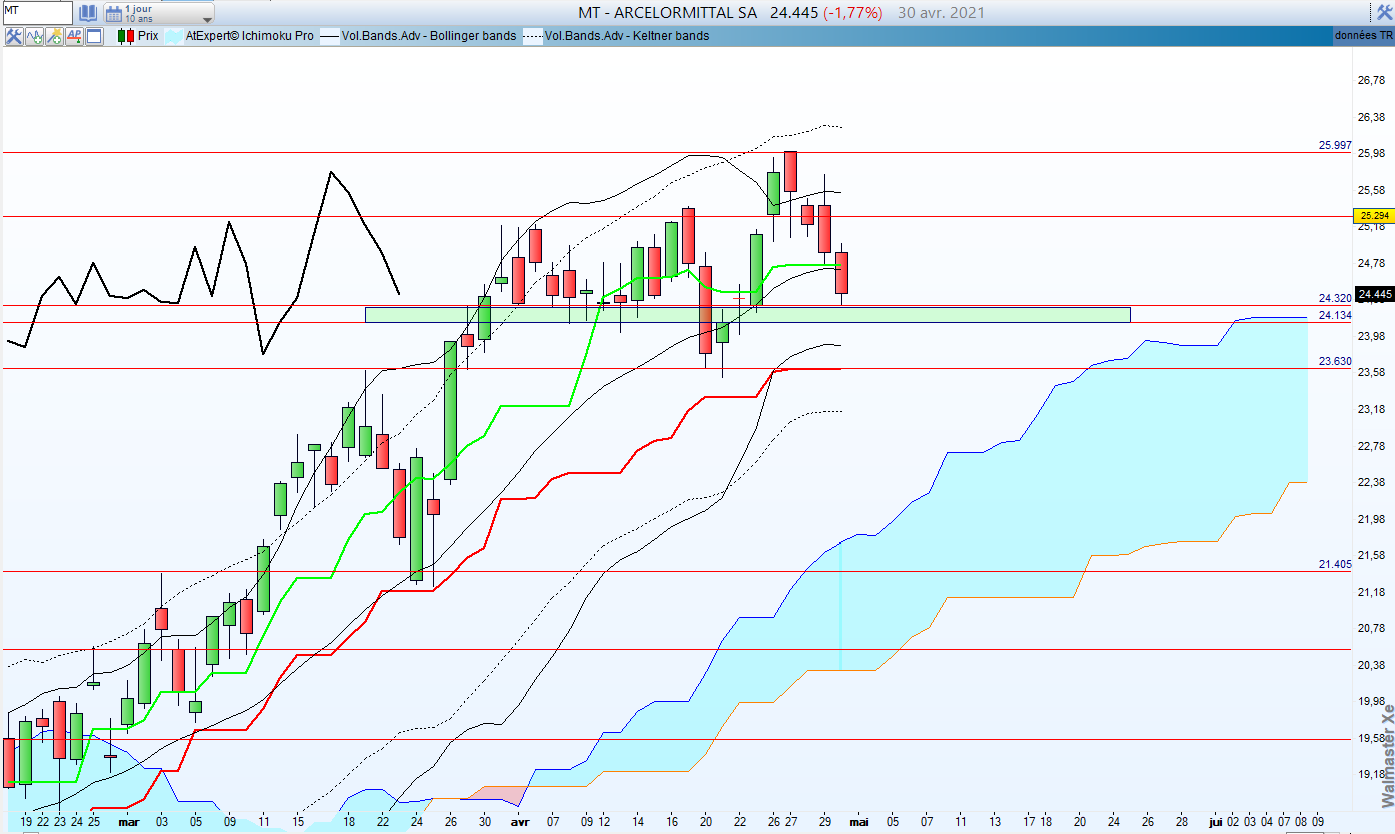
Task: Select the 25.997 horizontal line label
Action: pos(1335,145)
